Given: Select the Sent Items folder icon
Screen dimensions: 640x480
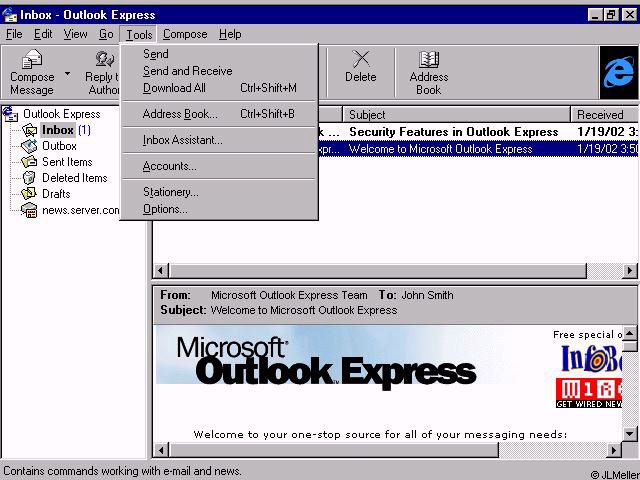Looking at the screenshot, I should click(29, 162).
